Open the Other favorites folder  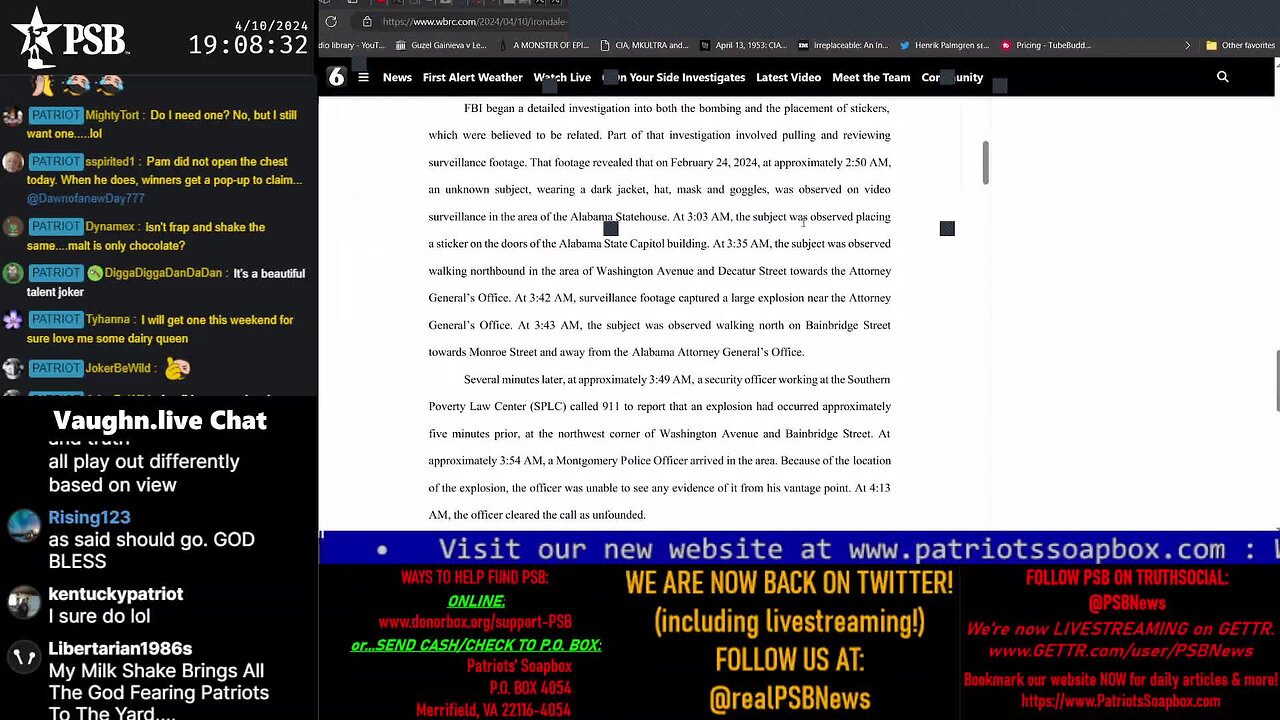tap(1240, 45)
